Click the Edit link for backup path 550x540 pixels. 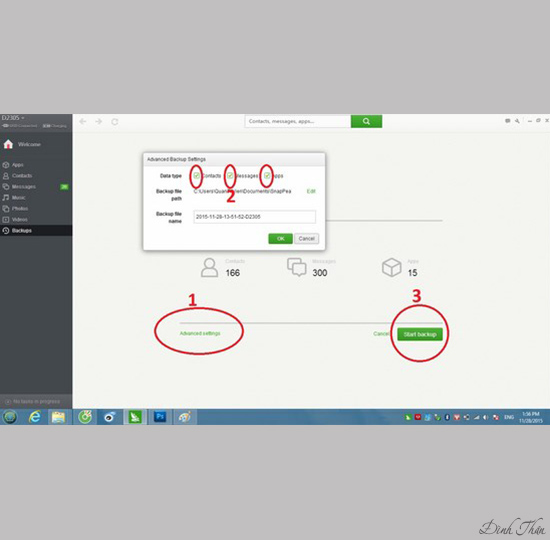[311, 191]
